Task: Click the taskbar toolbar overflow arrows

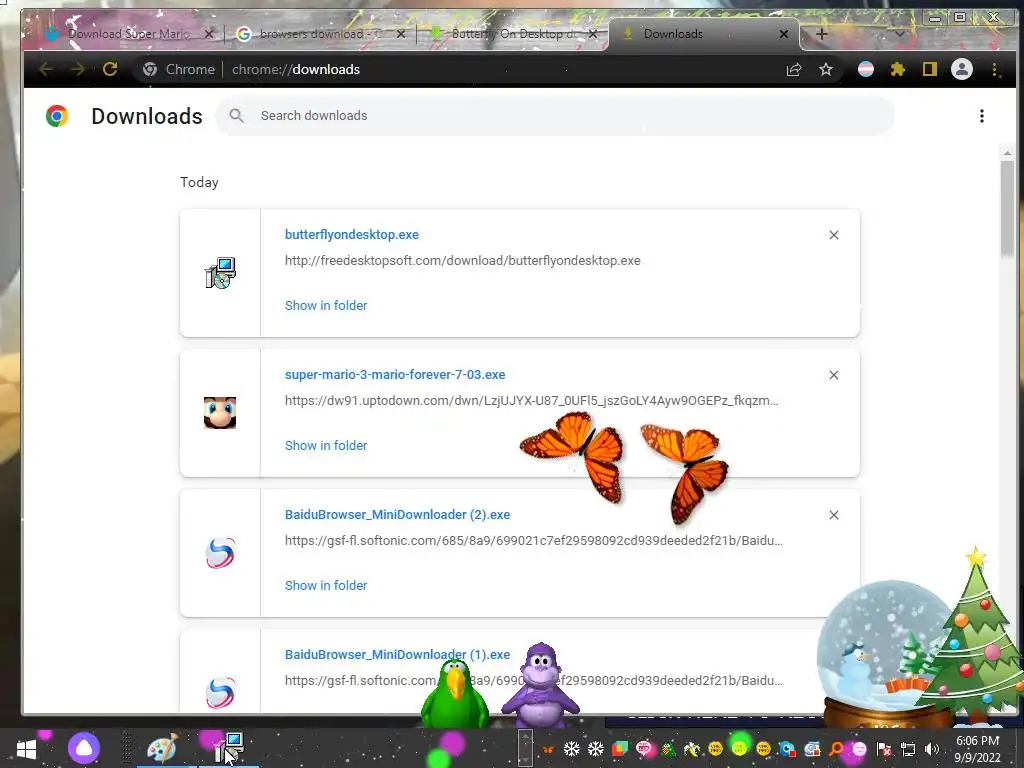Action: (525, 748)
